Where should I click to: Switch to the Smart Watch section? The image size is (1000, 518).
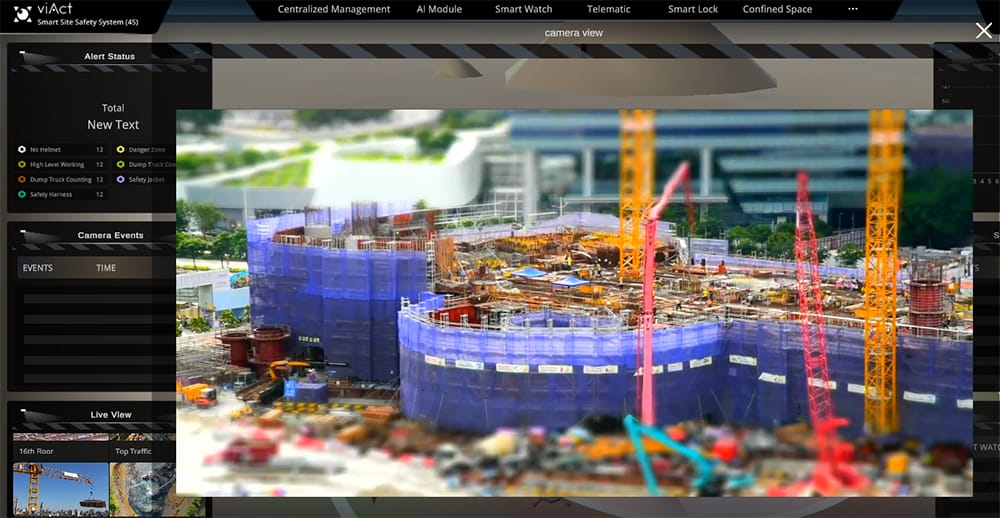point(523,9)
